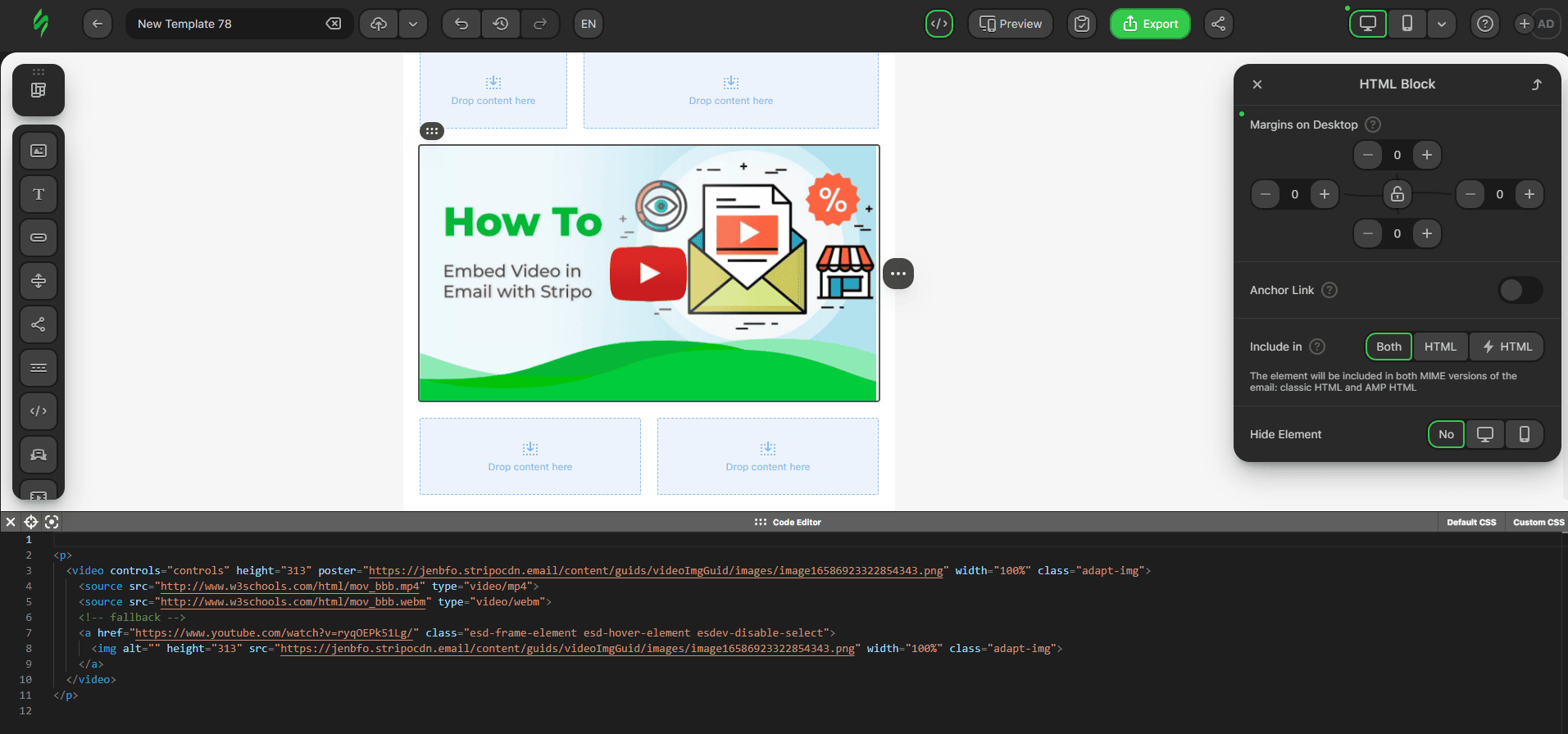Choose the HTML block sidebar icon

pyautogui.click(x=39, y=411)
